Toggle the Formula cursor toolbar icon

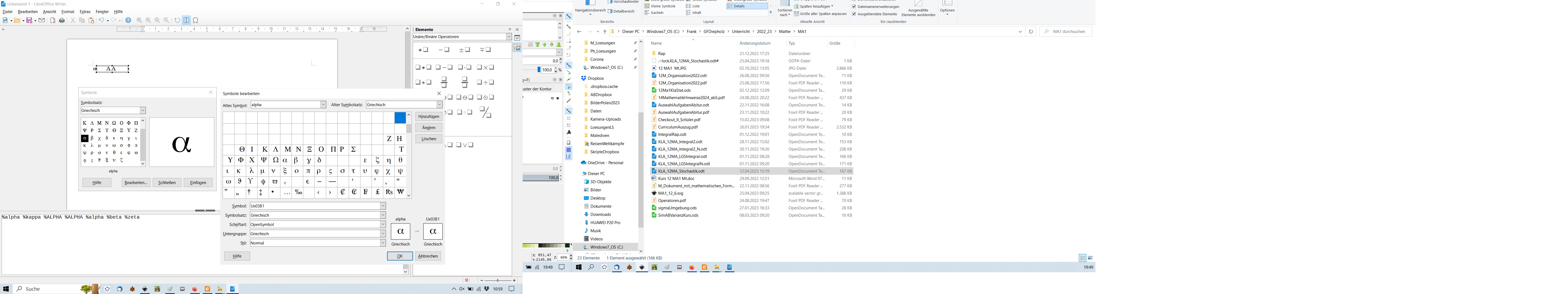click(x=186, y=20)
